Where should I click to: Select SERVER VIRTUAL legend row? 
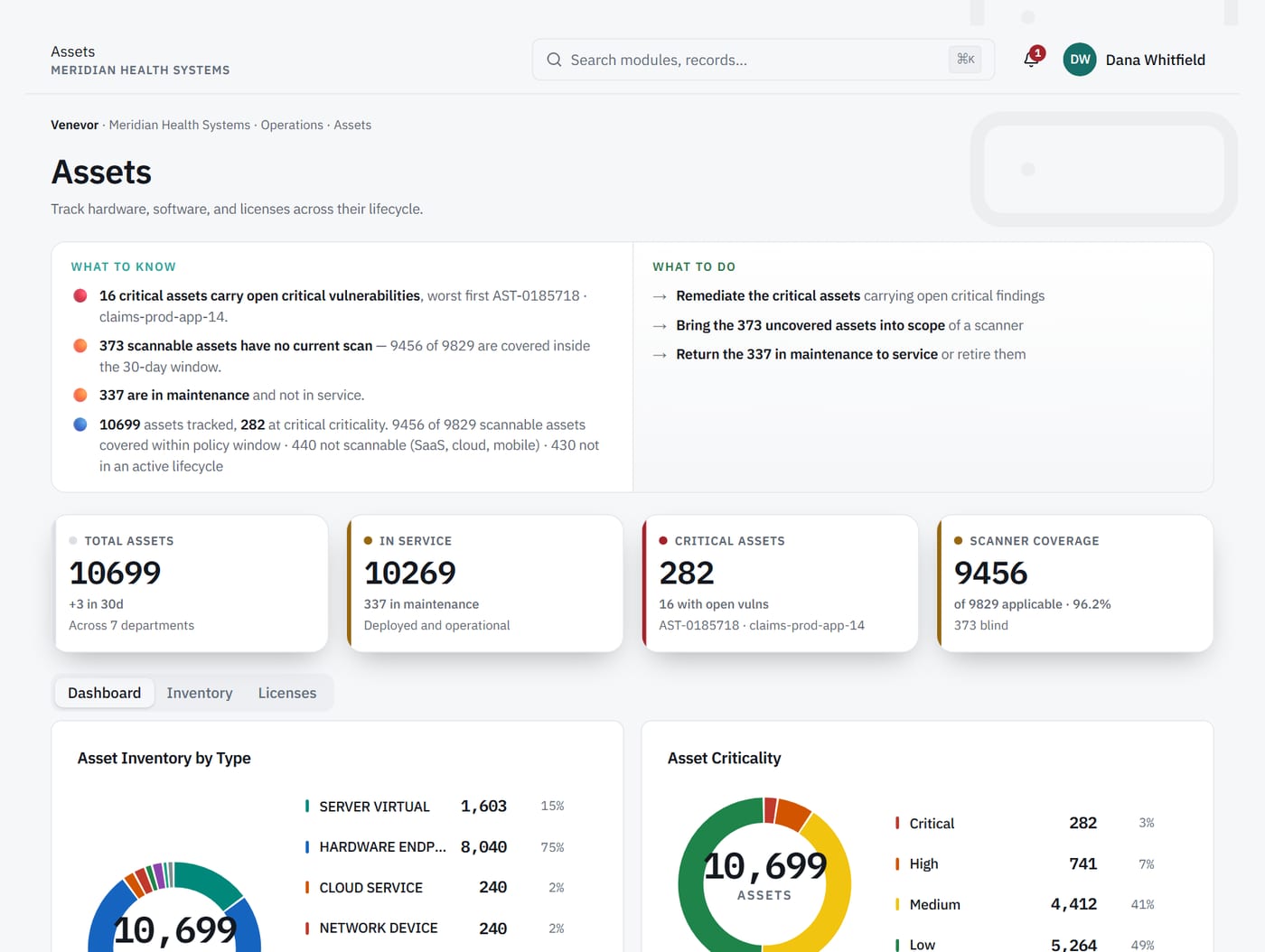click(x=436, y=807)
